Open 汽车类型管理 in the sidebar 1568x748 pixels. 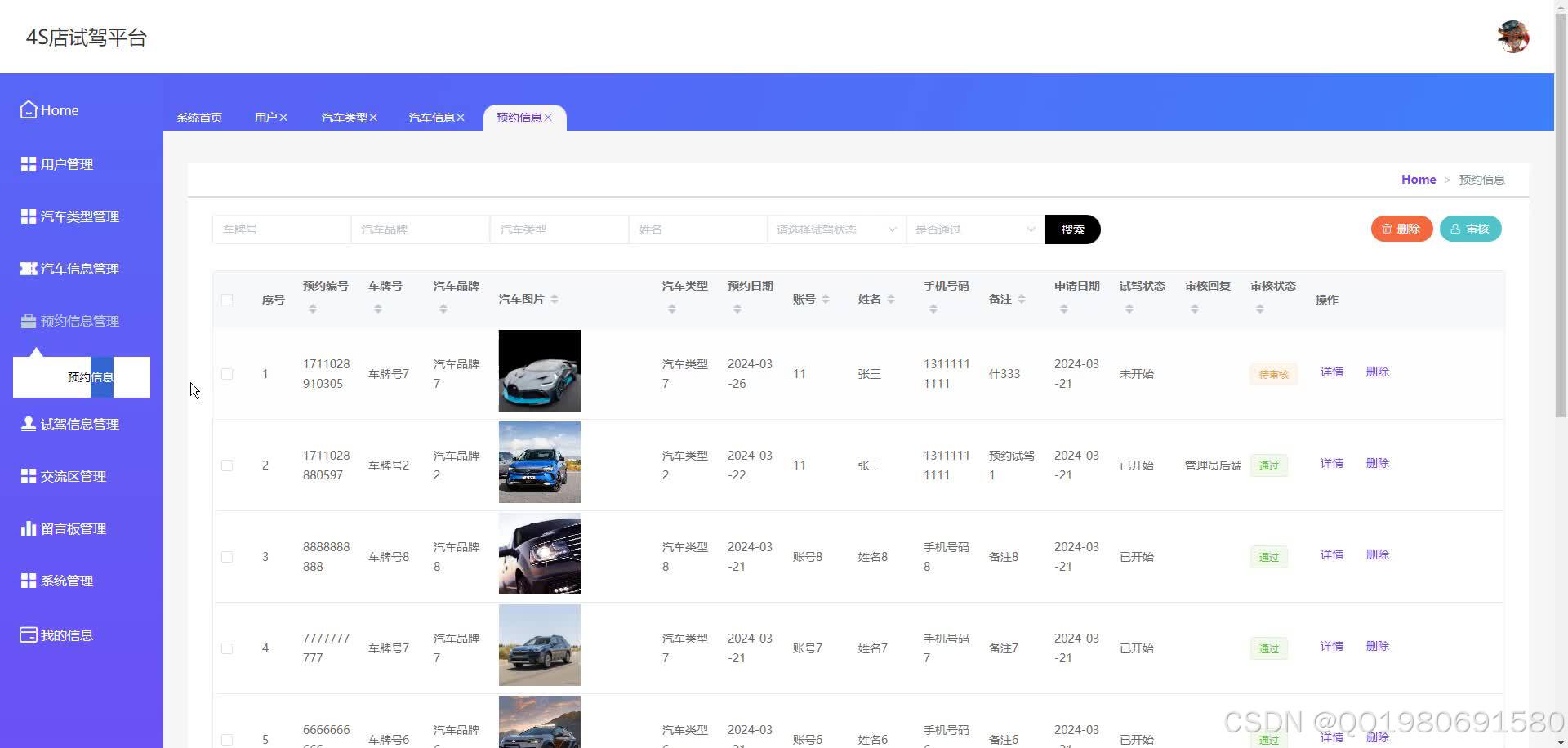coord(69,216)
